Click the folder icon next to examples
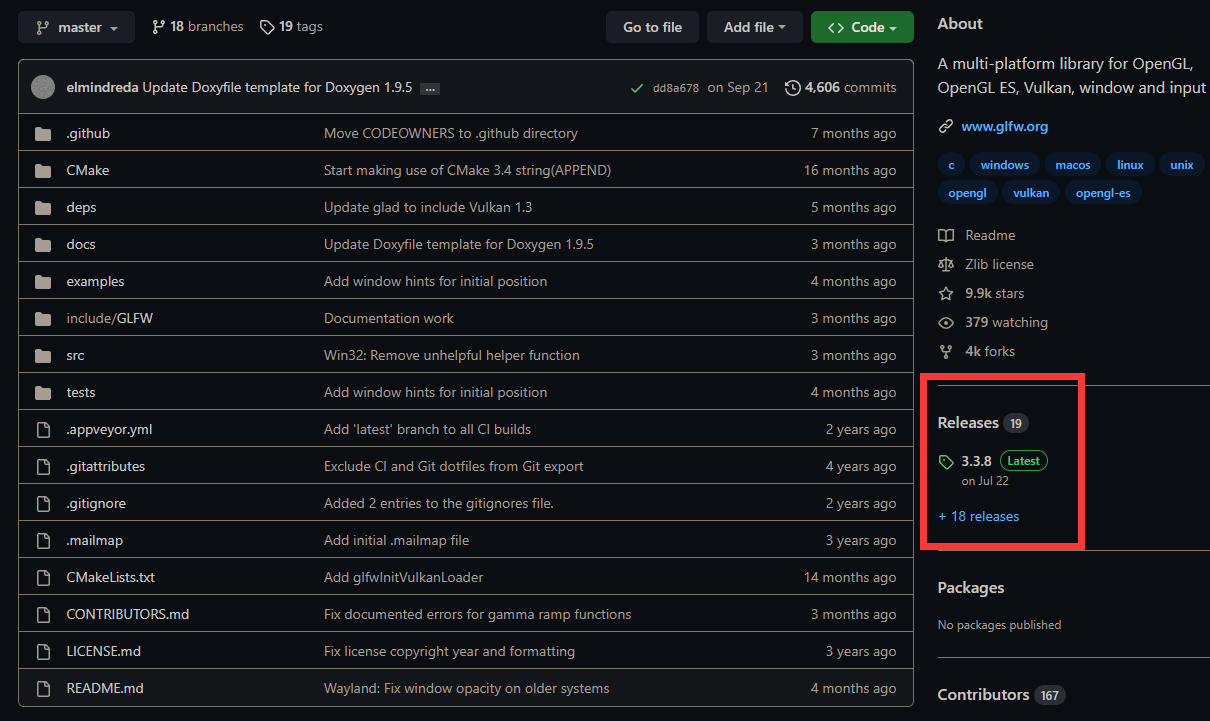 coord(43,281)
